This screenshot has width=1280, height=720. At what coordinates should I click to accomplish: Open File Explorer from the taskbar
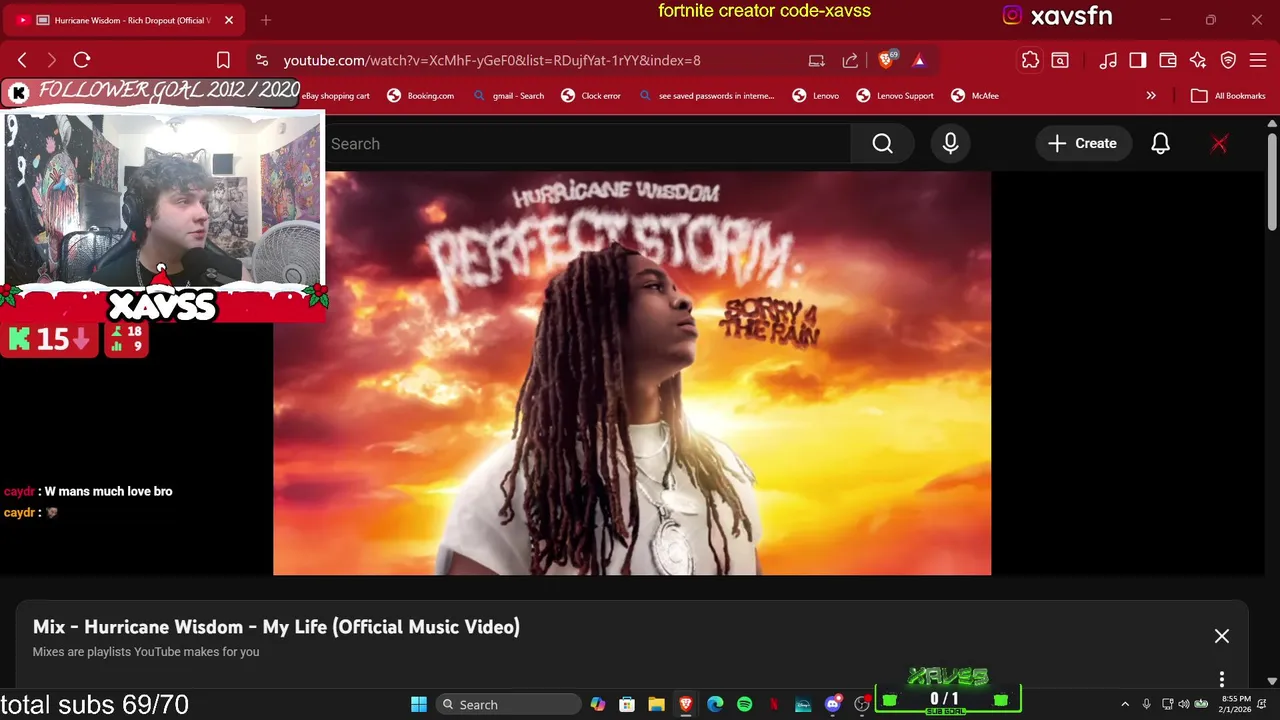point(656,704)
